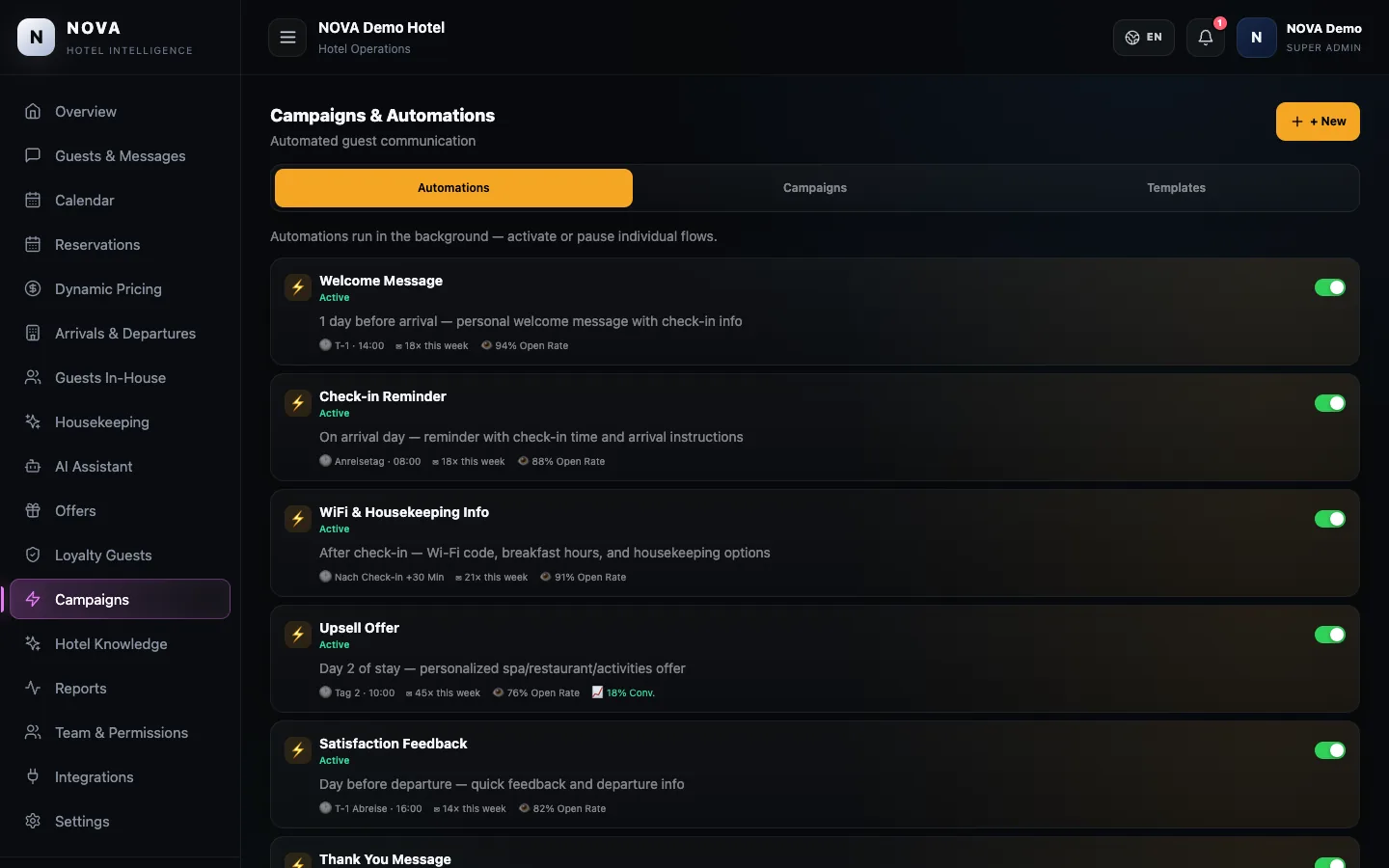Open Team & Permissions page
The image size is (1389, 868).
pyautogui.click(x=120, y=732)
